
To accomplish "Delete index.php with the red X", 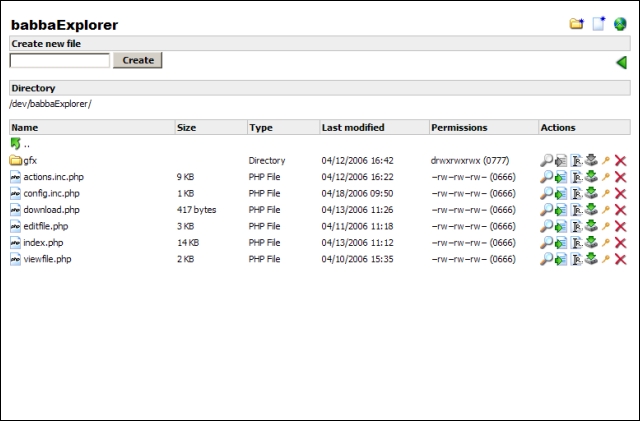I will pos(620,243).
